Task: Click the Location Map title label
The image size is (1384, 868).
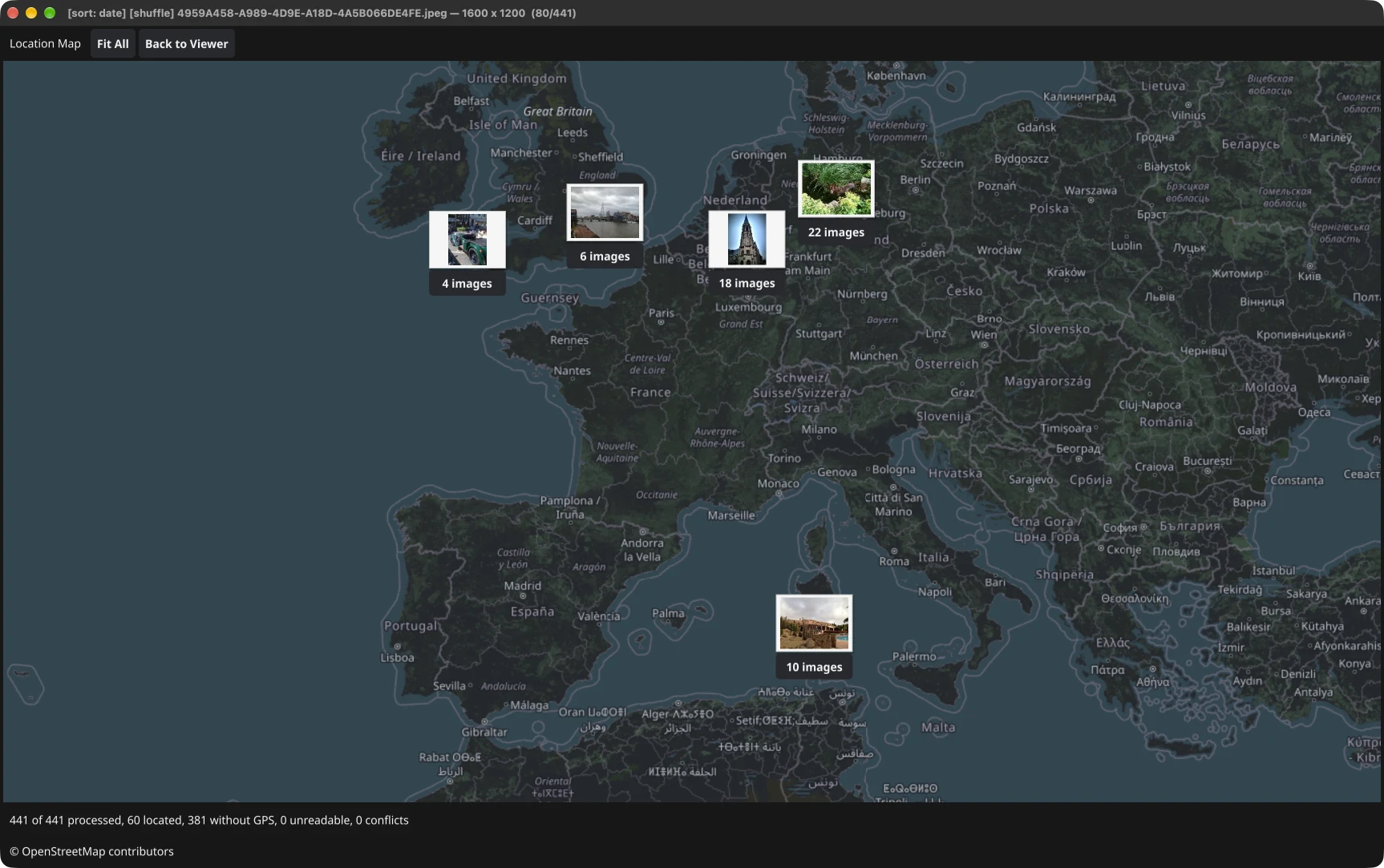Action: (45, 44)
